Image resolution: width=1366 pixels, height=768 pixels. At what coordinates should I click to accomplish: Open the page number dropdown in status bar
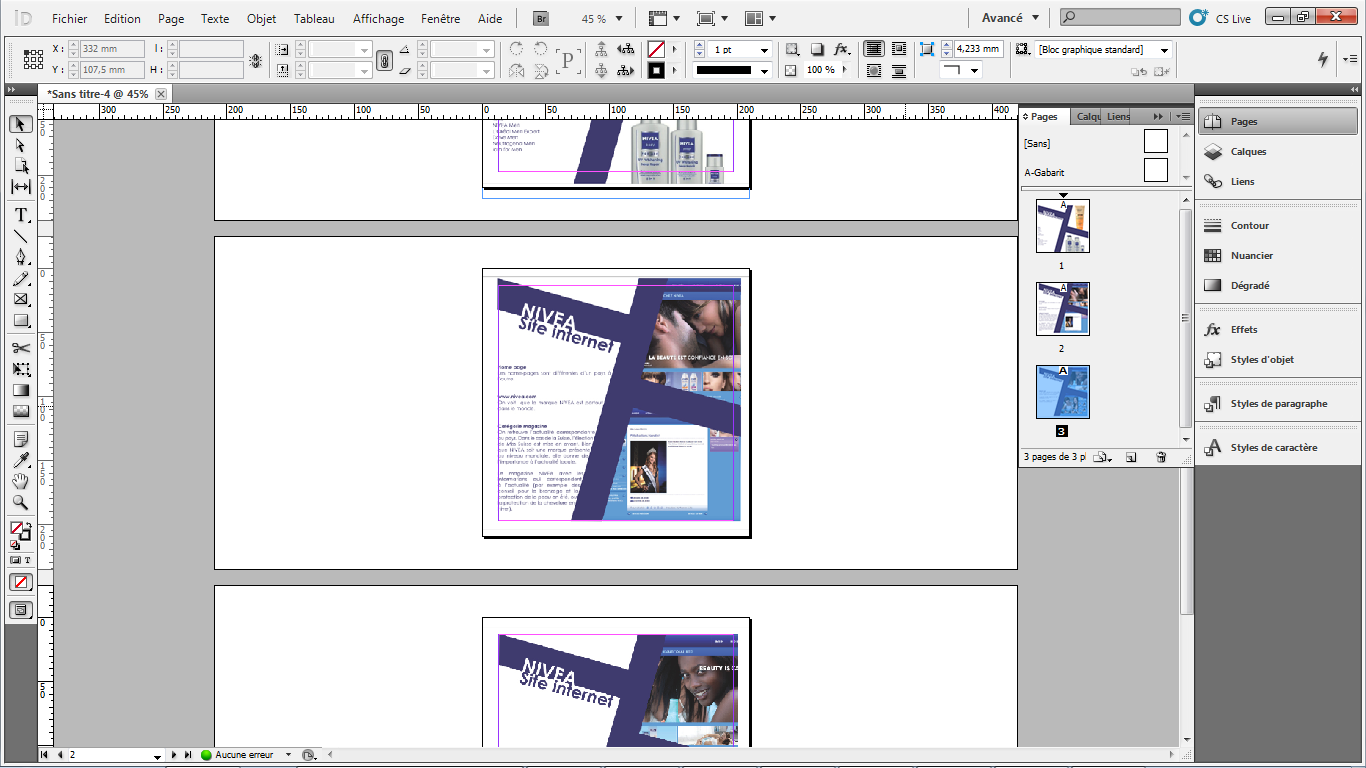pyautogui.click(x=157, y=756)
